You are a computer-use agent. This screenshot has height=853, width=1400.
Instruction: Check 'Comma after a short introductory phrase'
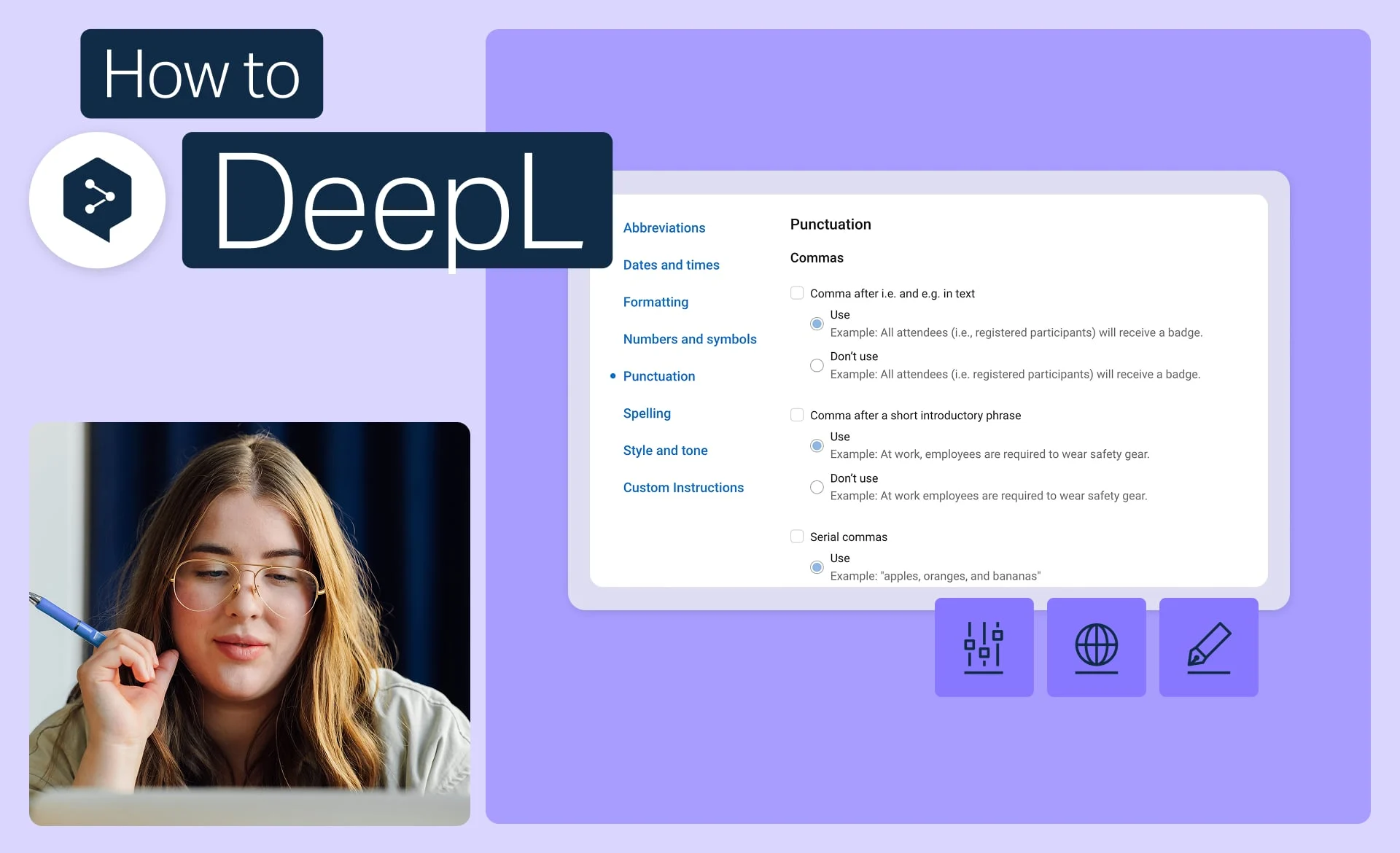coord(797,415)
